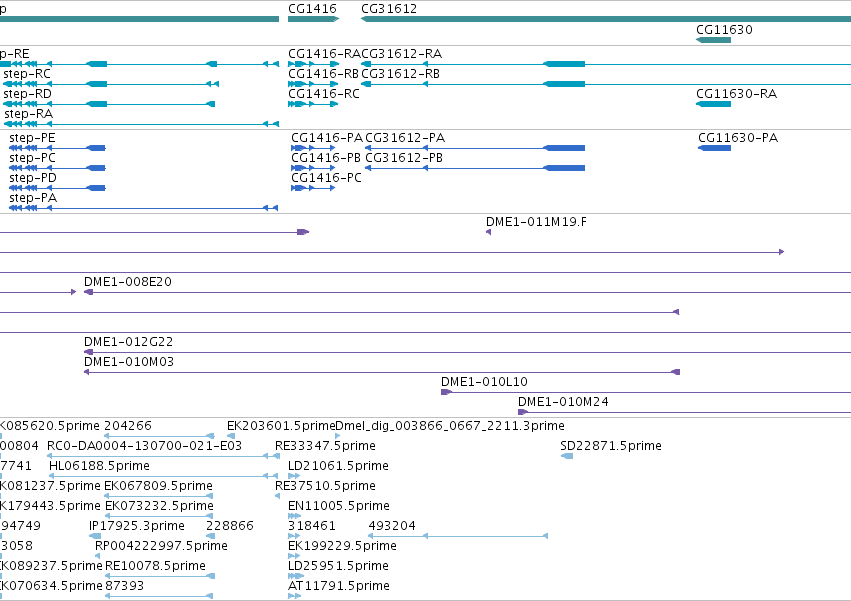Click protein CG31612-PB
This screenshot has width=851, height=601.
click(x=404, y=158)
